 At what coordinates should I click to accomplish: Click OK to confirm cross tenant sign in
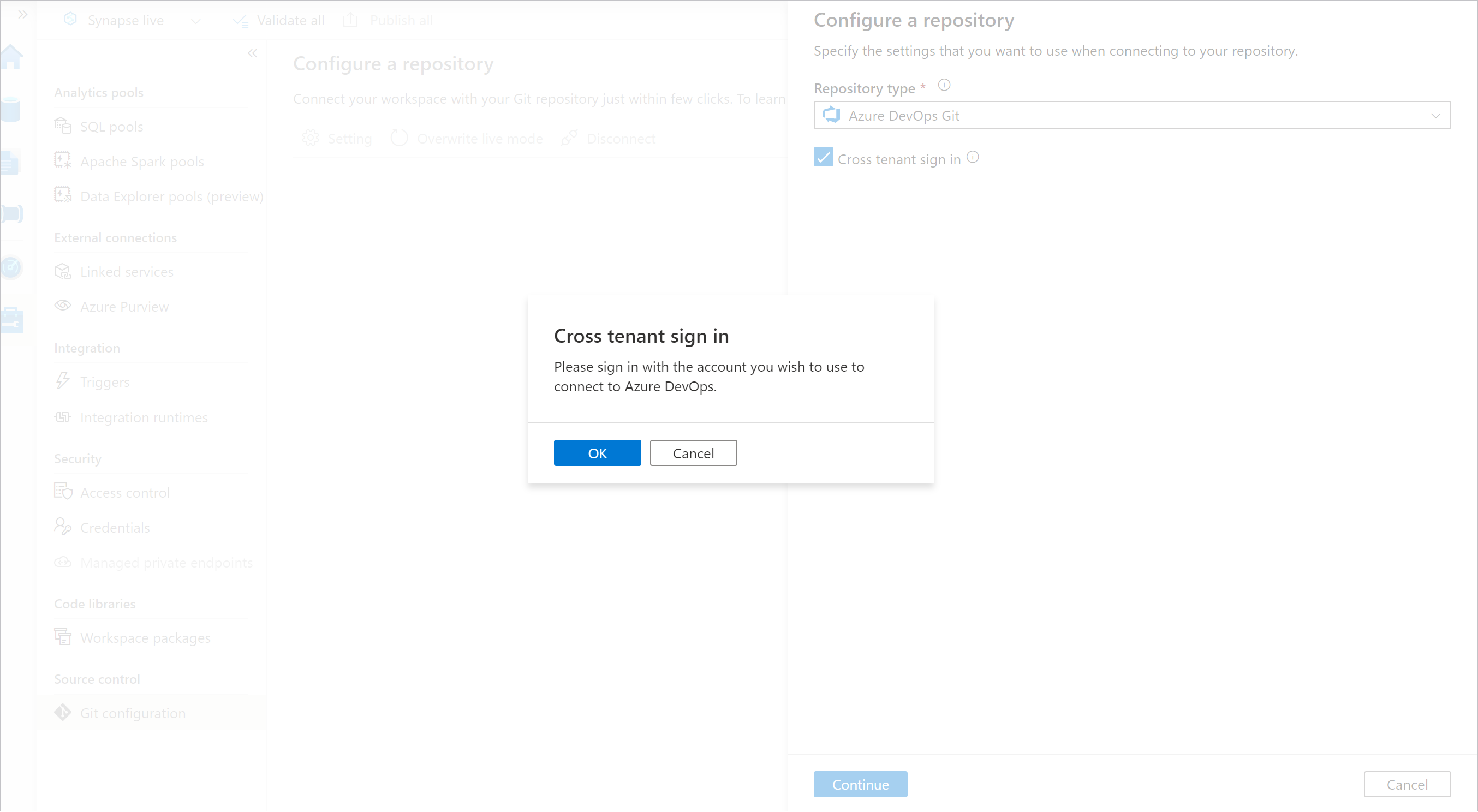tap(597, 453)
